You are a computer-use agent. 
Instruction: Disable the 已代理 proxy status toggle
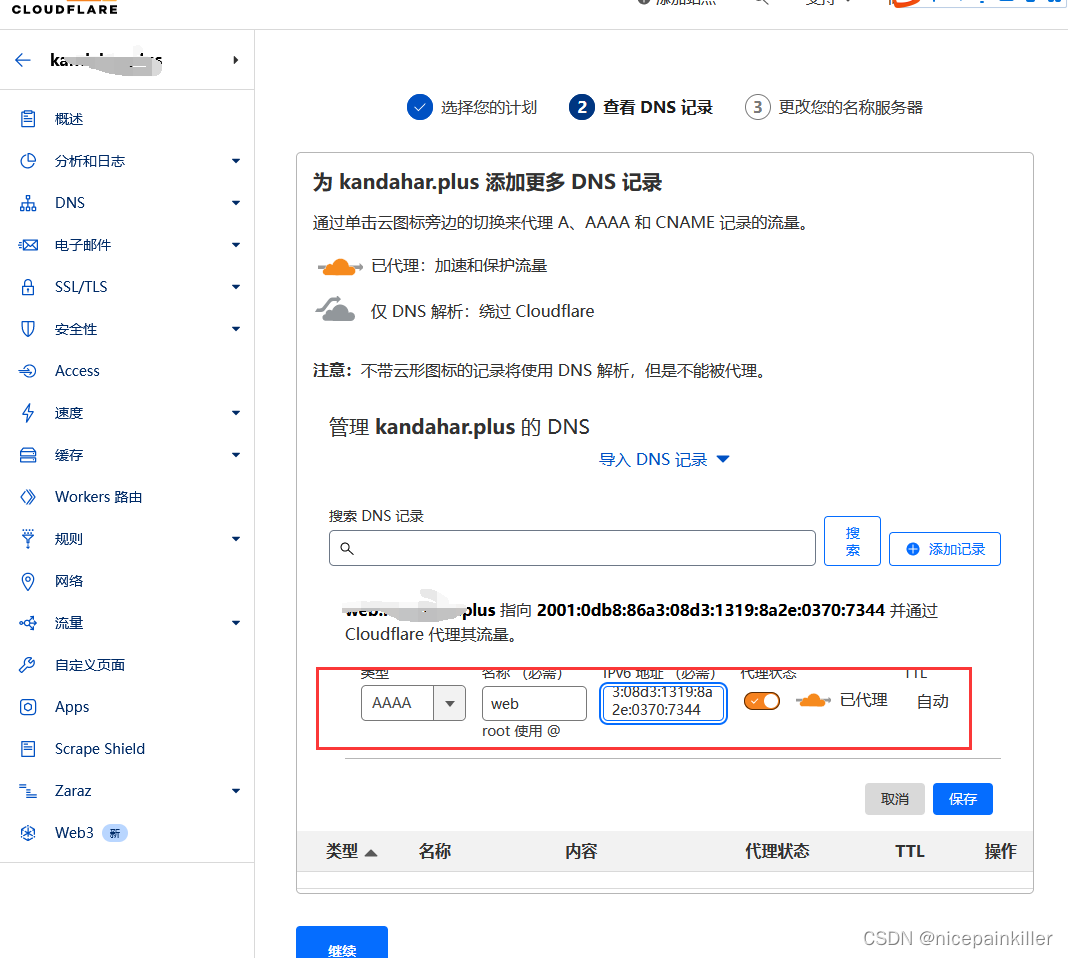pyautogui.click(x=762, y=701)
